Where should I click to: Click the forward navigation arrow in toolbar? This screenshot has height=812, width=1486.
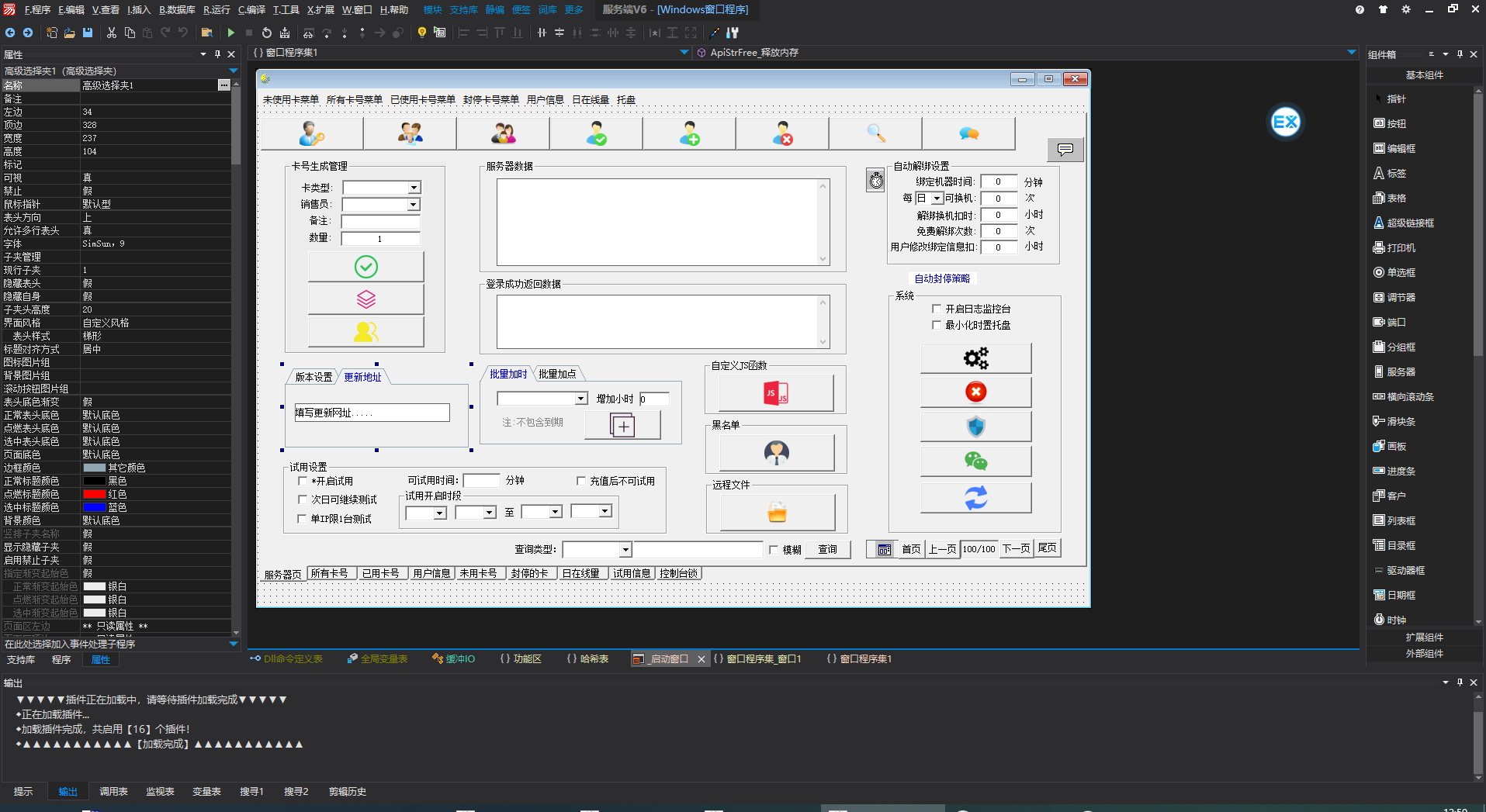tap(28, 33)
